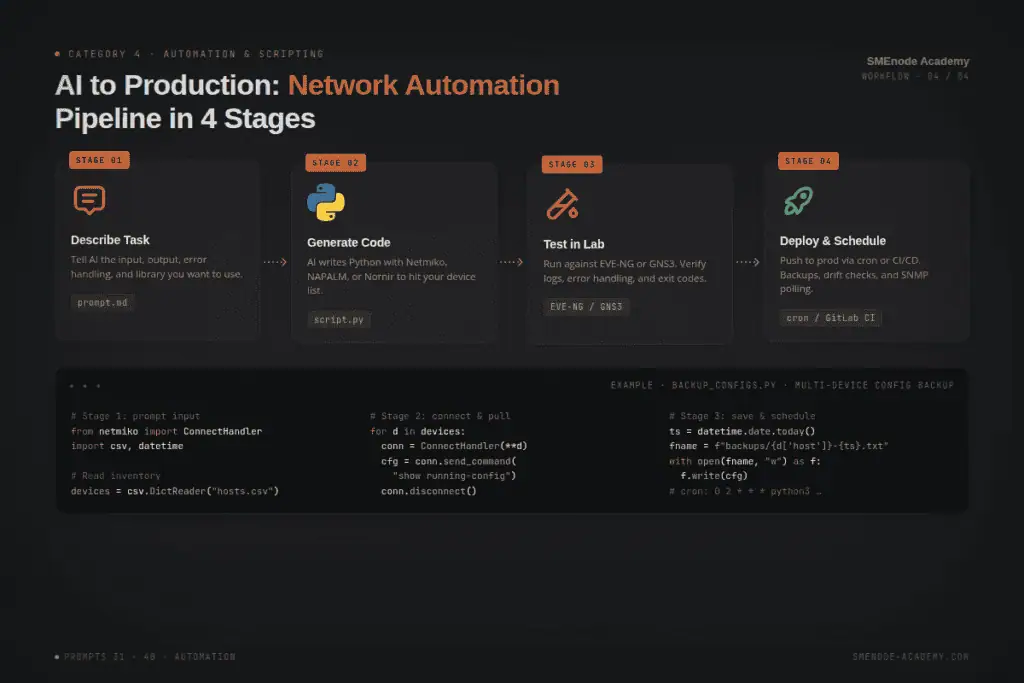Image resolution: width=1024 pixels, height=683 pixels.
Task: Click the 'from netmiko import ConnectHandler' line
Action: (167, 431)
